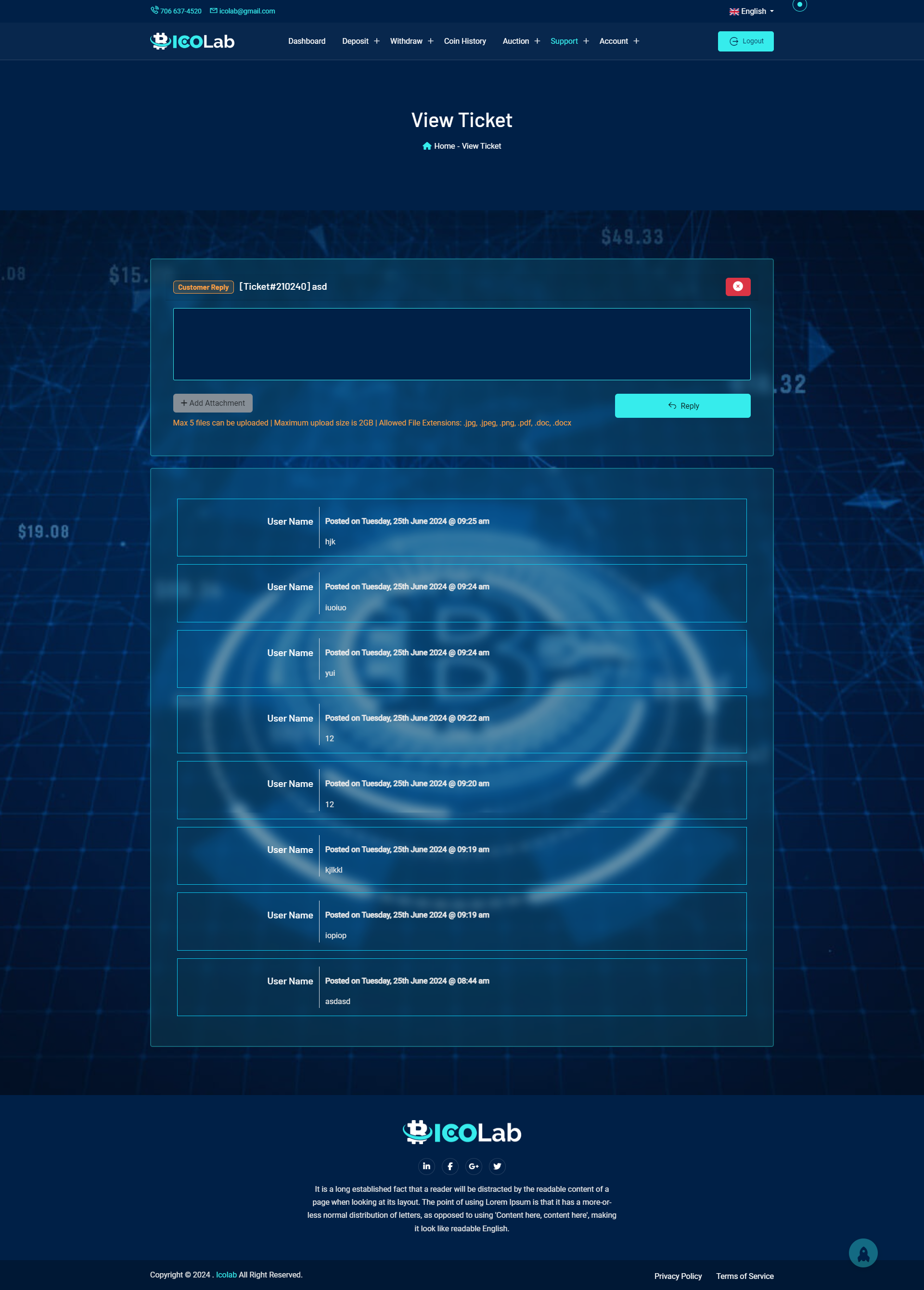Click the ICOLab header logo

[192, 41]
